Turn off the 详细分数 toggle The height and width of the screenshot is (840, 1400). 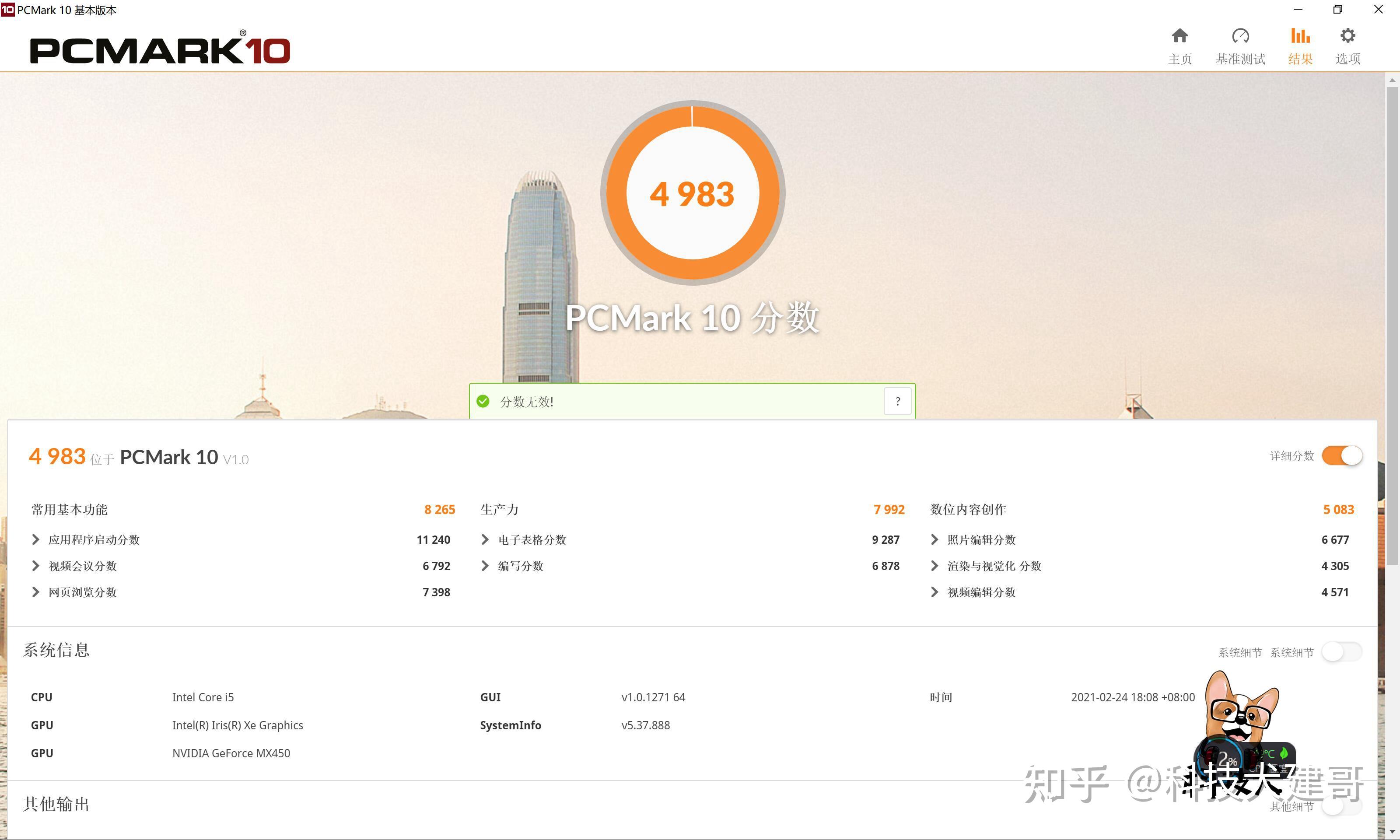(1342, 456)
